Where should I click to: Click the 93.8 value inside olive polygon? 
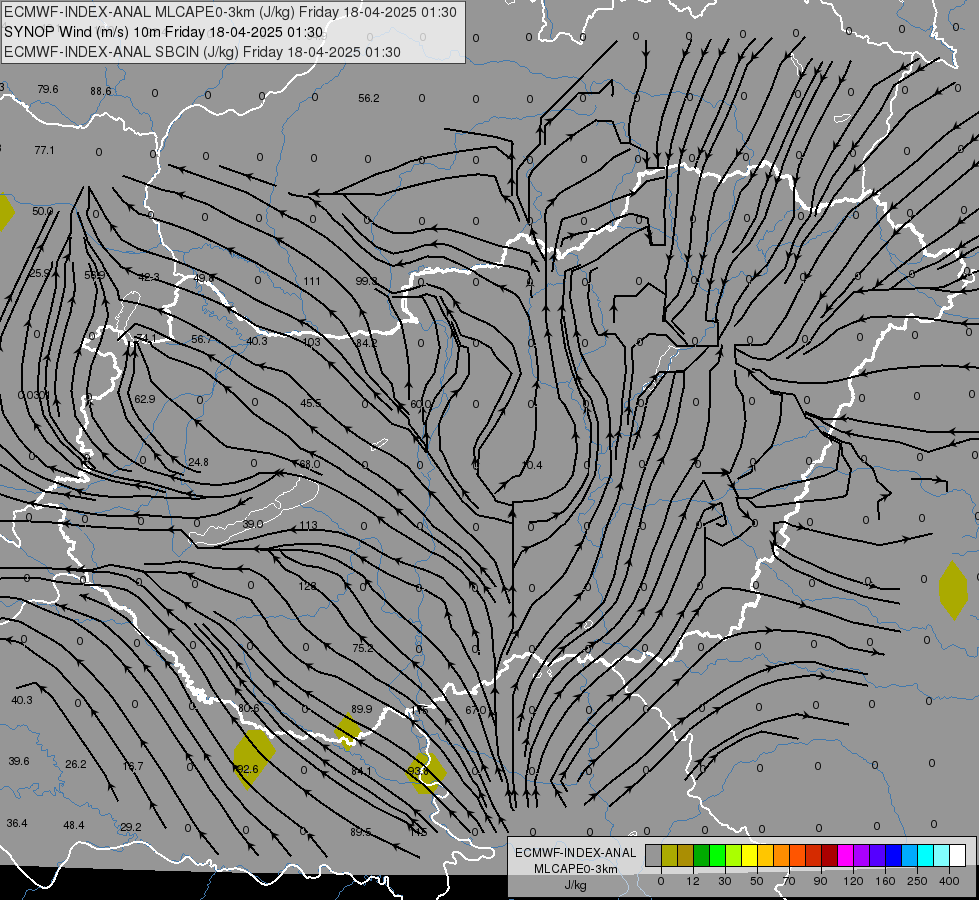click(418, 771)
